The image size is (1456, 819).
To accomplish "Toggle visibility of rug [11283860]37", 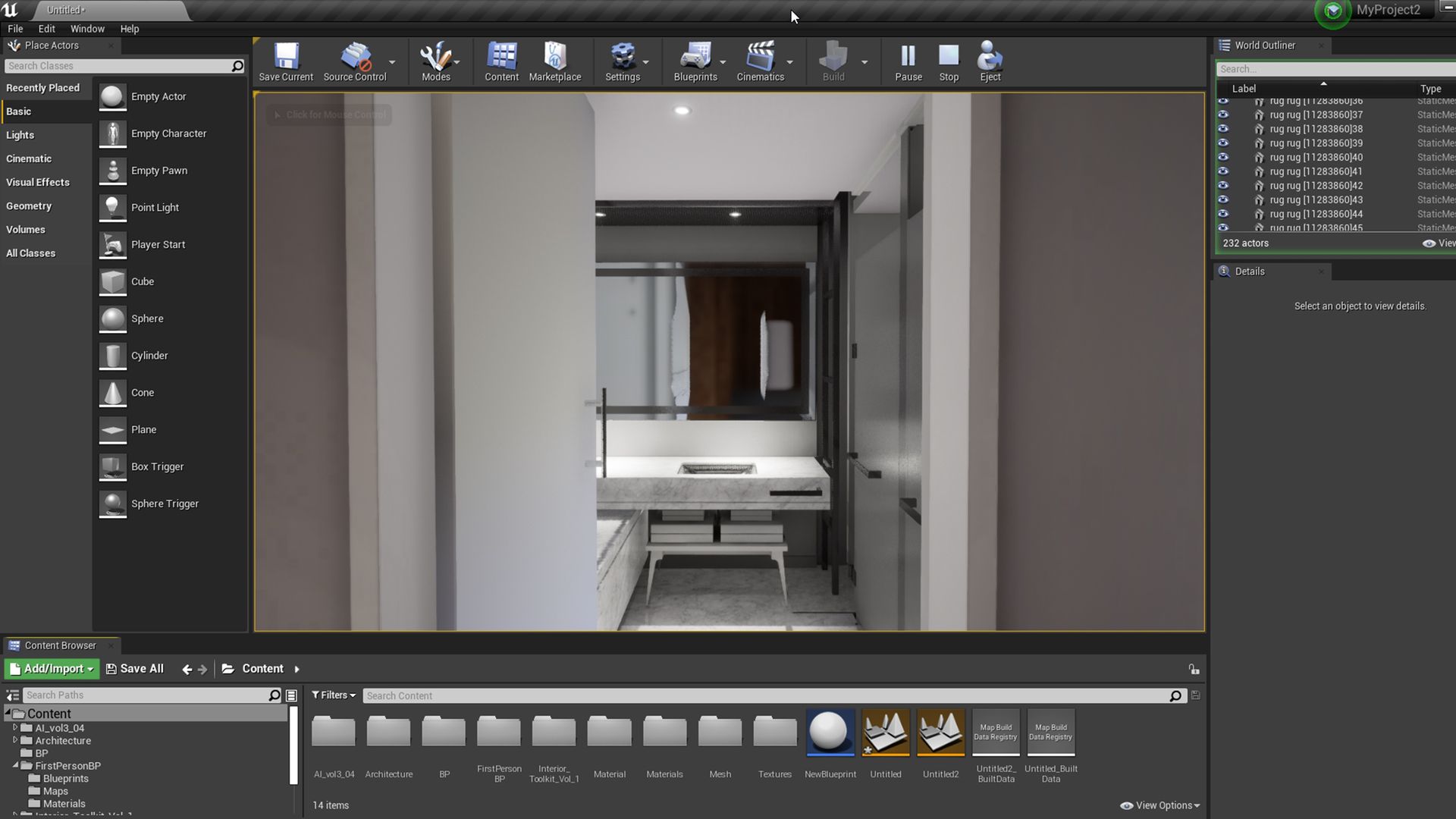I will [1223, 115].
